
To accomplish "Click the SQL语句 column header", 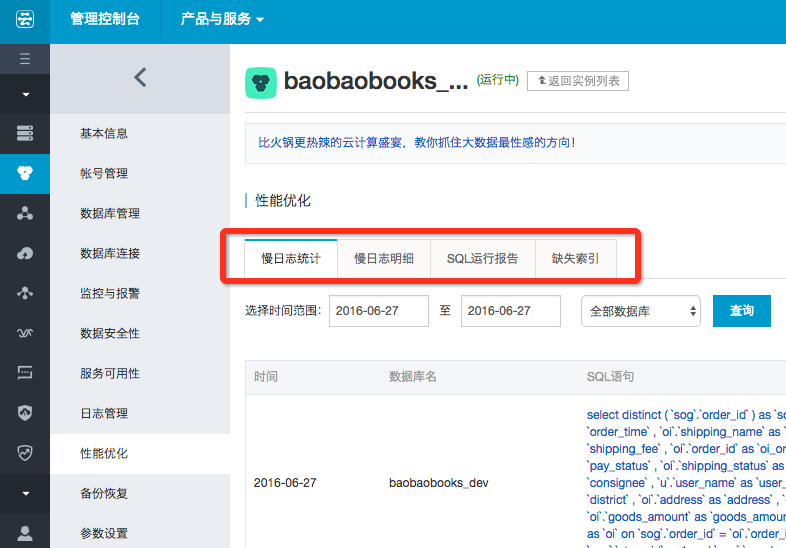I will (x=611, y=377).
